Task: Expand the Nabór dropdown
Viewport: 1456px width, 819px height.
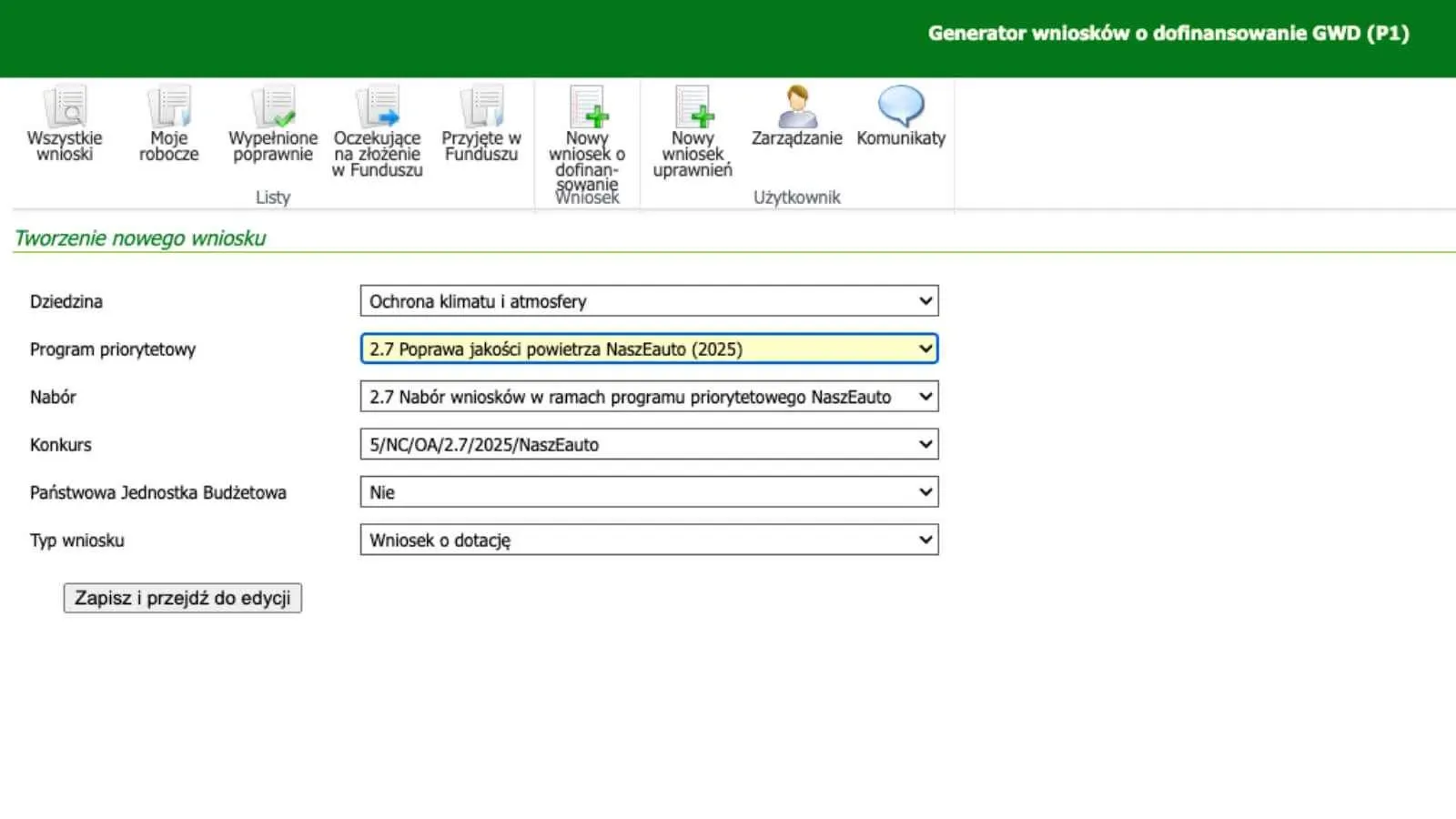Action: click(649, 397)
